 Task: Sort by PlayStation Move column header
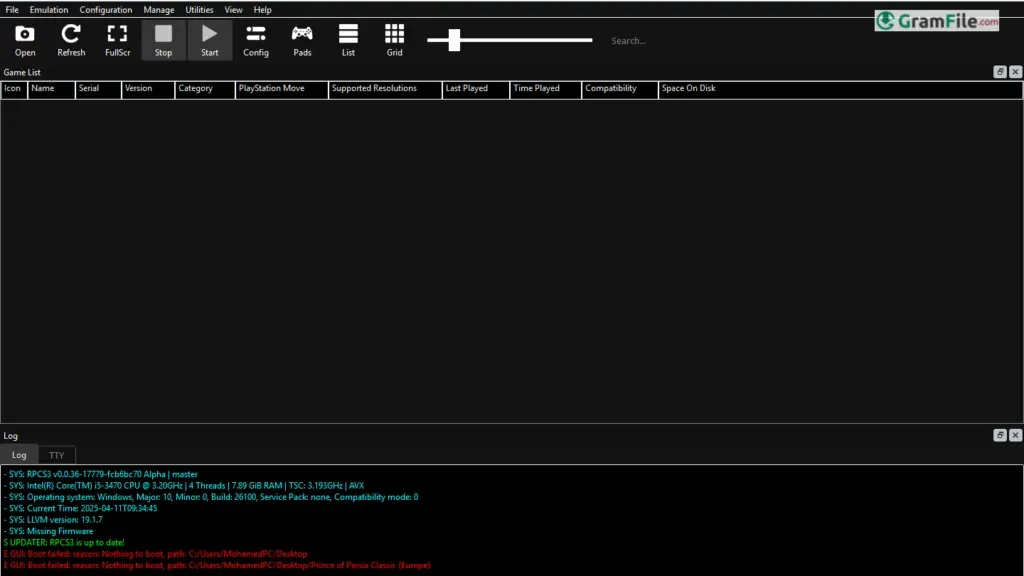[281, 89]
